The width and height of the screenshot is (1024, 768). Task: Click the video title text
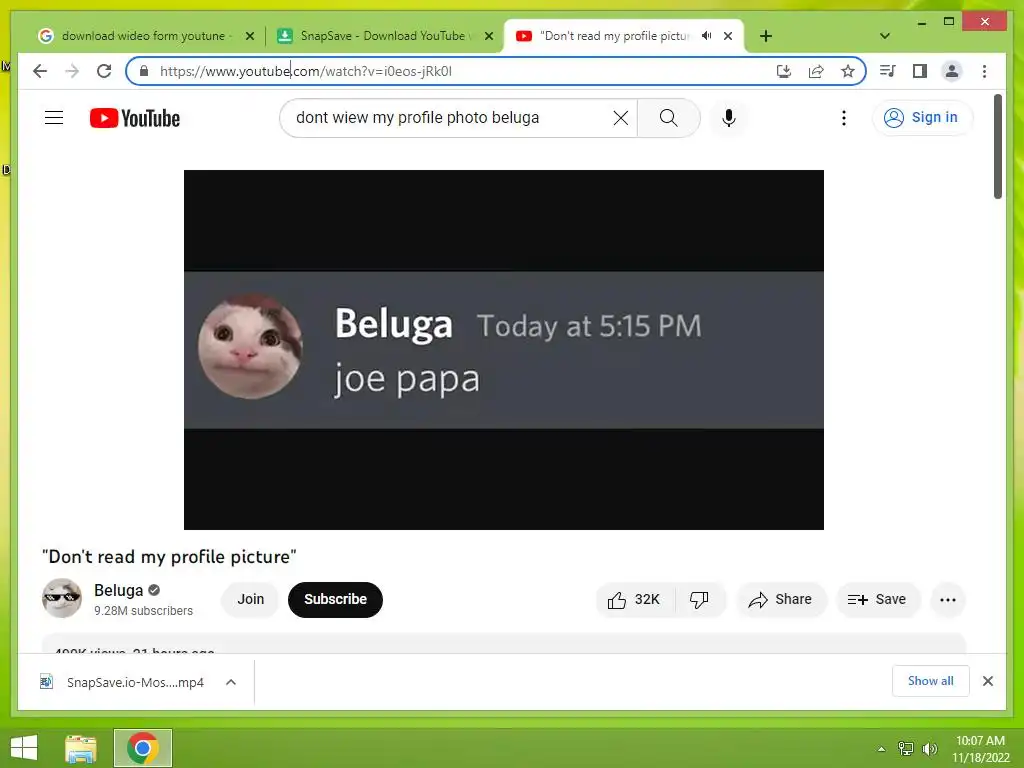[169, 556]
